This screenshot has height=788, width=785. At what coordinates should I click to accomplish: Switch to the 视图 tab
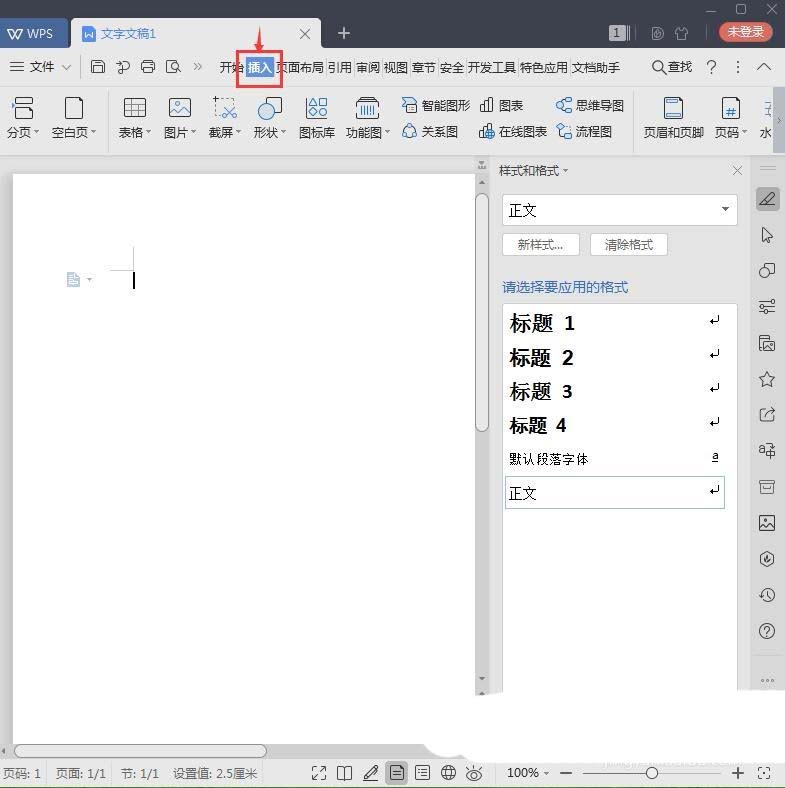(396, 67)
